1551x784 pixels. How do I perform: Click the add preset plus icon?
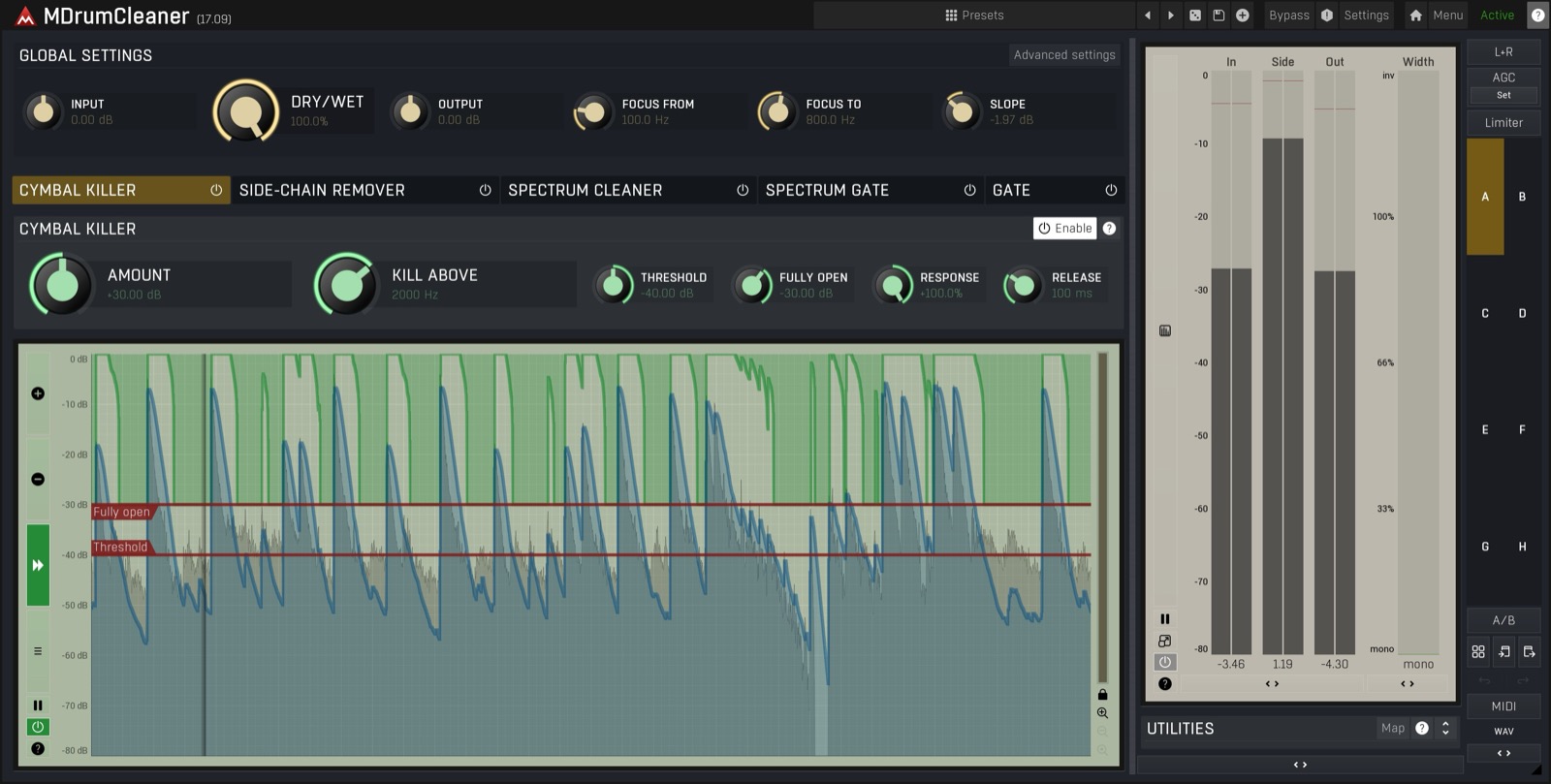click(x=1242, y=15)
